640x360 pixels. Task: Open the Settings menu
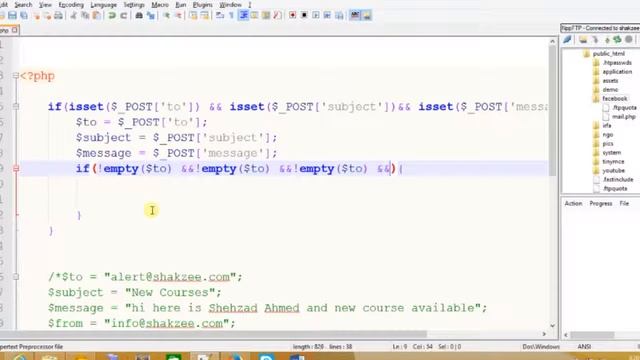134,5
